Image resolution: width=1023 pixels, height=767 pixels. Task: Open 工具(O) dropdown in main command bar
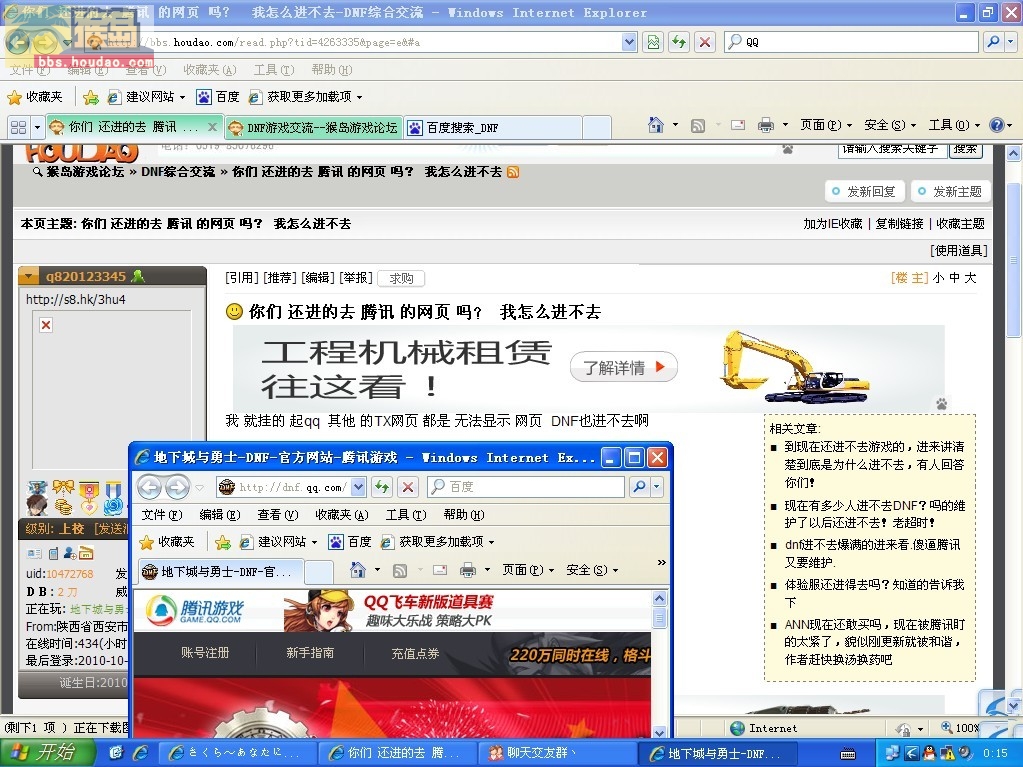[x=954, y=125]
